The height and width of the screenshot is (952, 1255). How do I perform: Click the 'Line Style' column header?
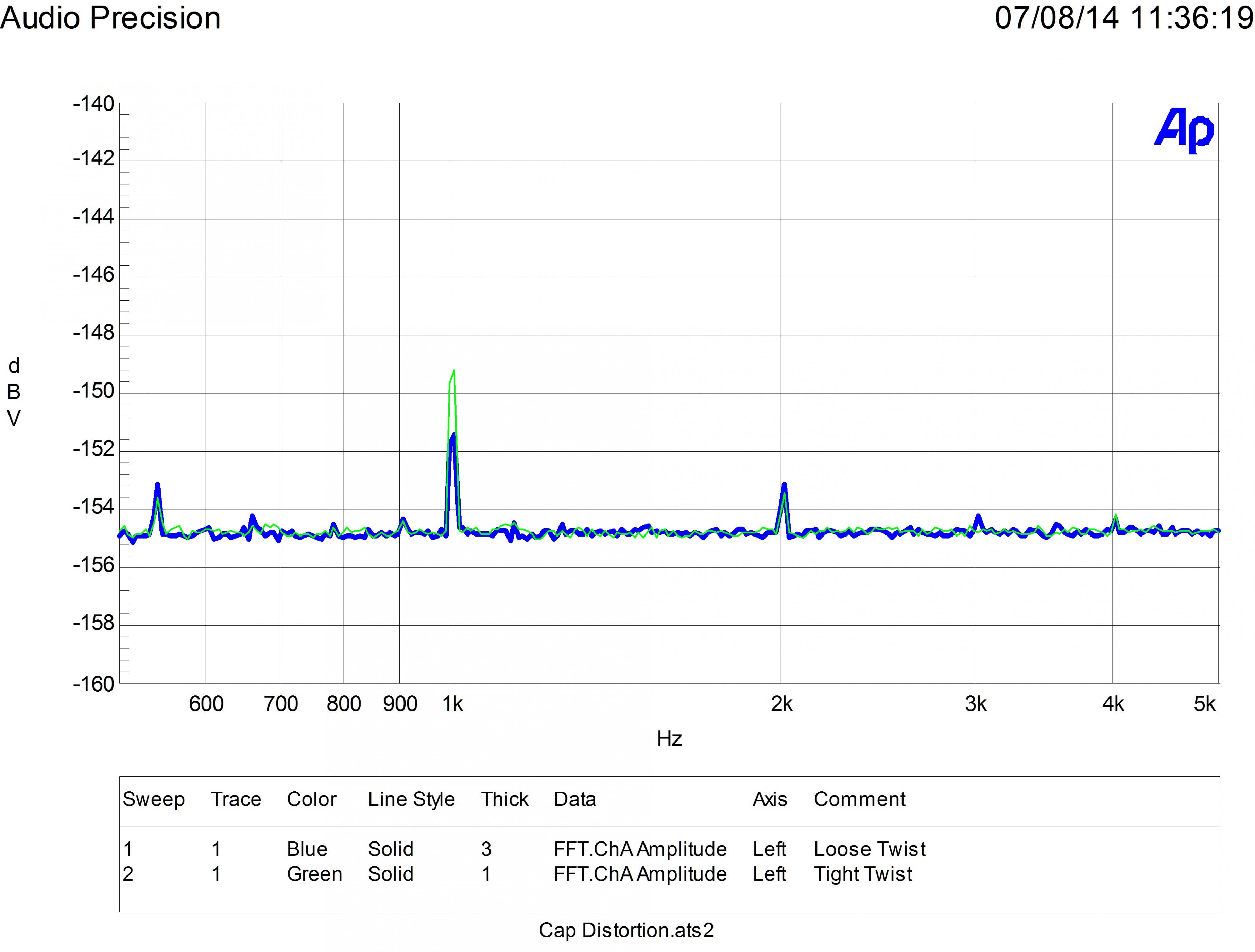tap(411, 799)
